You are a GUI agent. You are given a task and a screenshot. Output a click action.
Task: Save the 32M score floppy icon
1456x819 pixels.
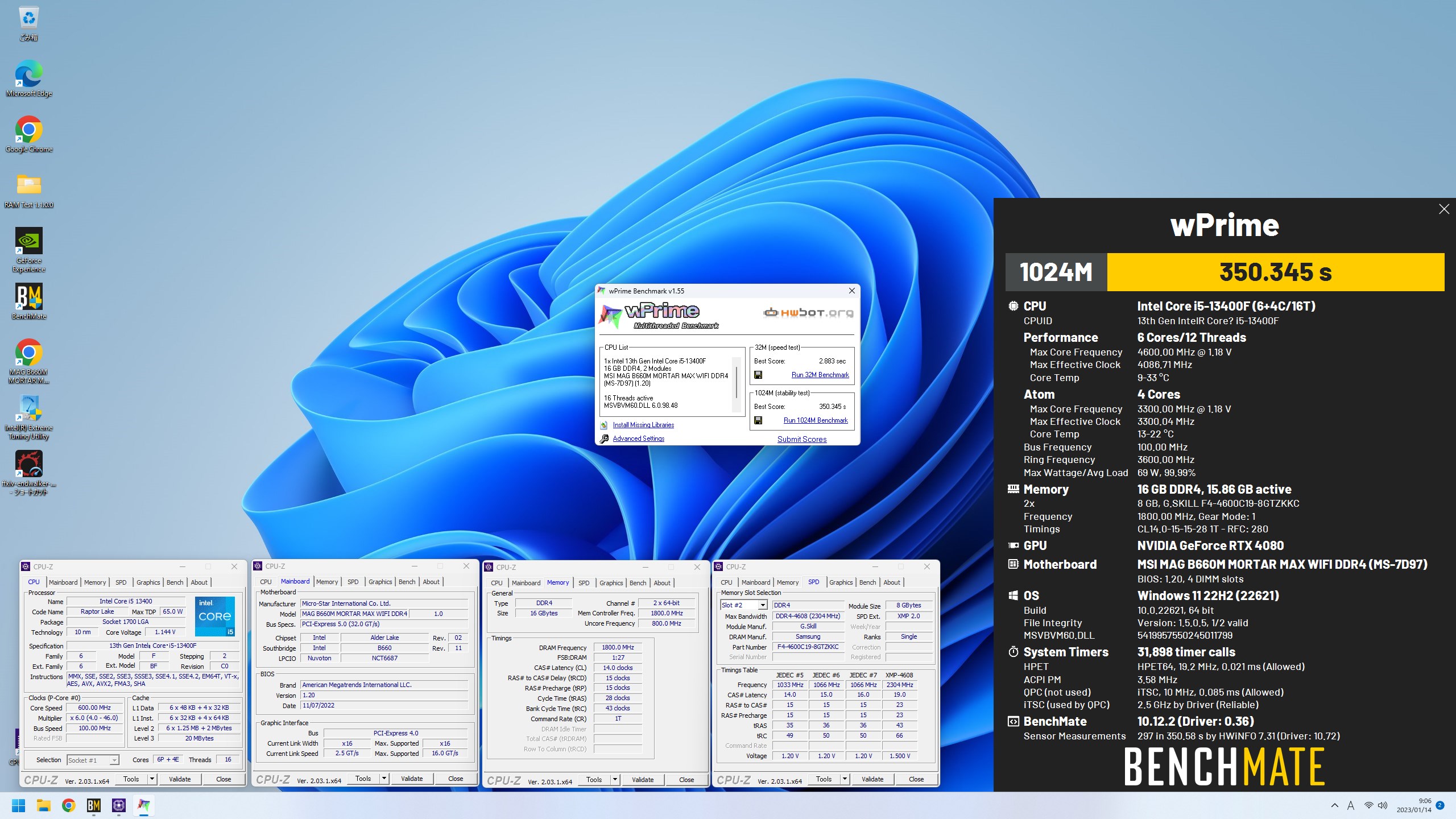point(758,375)
